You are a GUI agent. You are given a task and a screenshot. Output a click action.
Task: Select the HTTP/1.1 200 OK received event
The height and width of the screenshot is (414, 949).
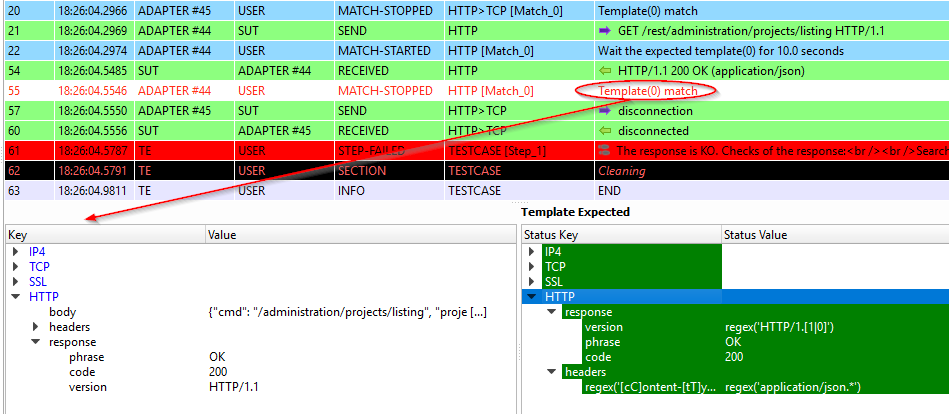pyautogui.click(x=476, y=71)
